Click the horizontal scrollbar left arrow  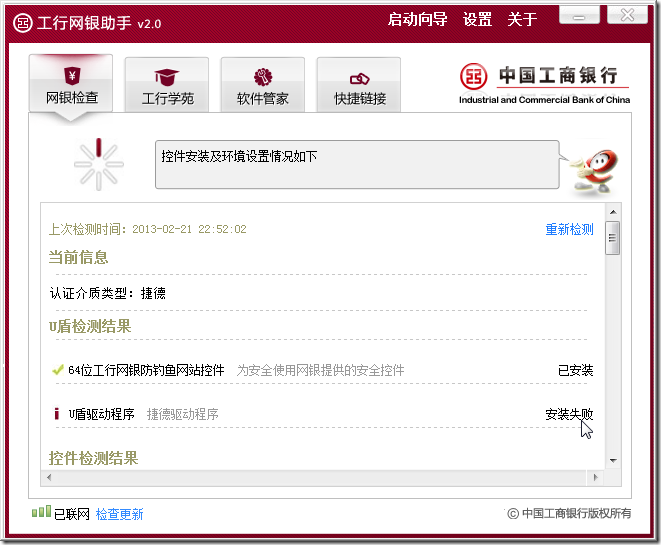[49, 478]
